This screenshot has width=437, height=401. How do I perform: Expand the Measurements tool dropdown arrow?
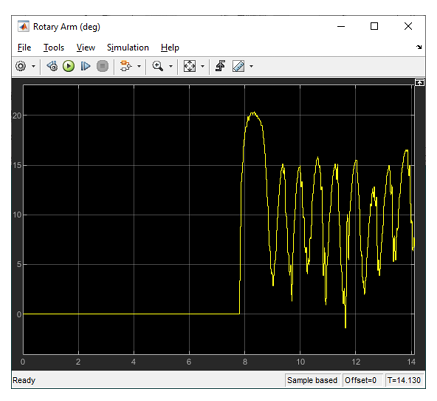coord(251,66)
